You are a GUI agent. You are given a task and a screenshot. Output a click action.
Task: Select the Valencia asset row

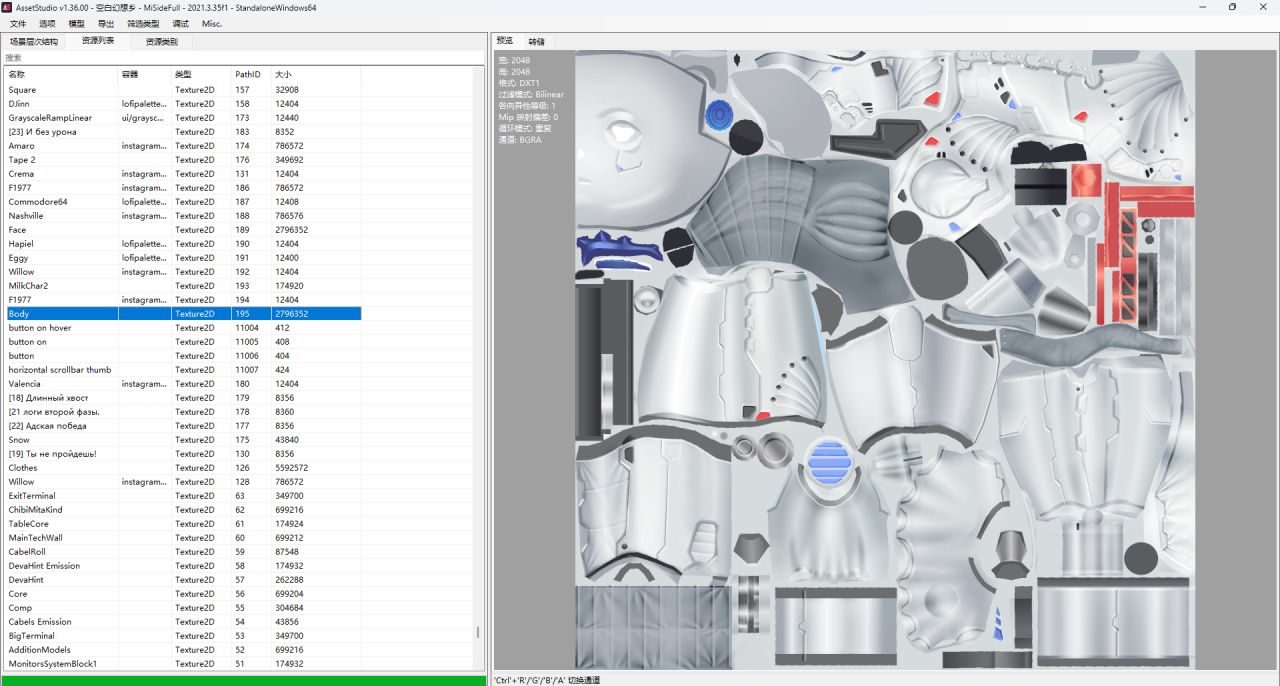click(x=183, y=384)
